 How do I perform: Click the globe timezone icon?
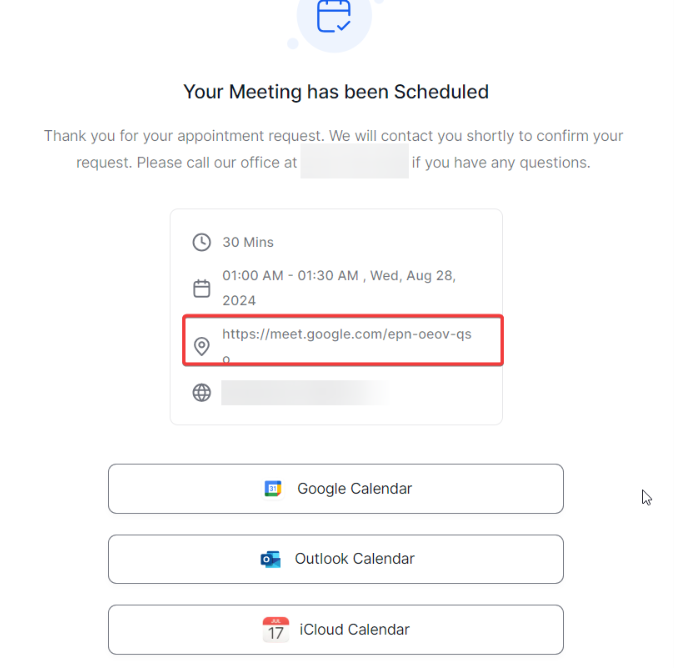[x=202, y=393]
